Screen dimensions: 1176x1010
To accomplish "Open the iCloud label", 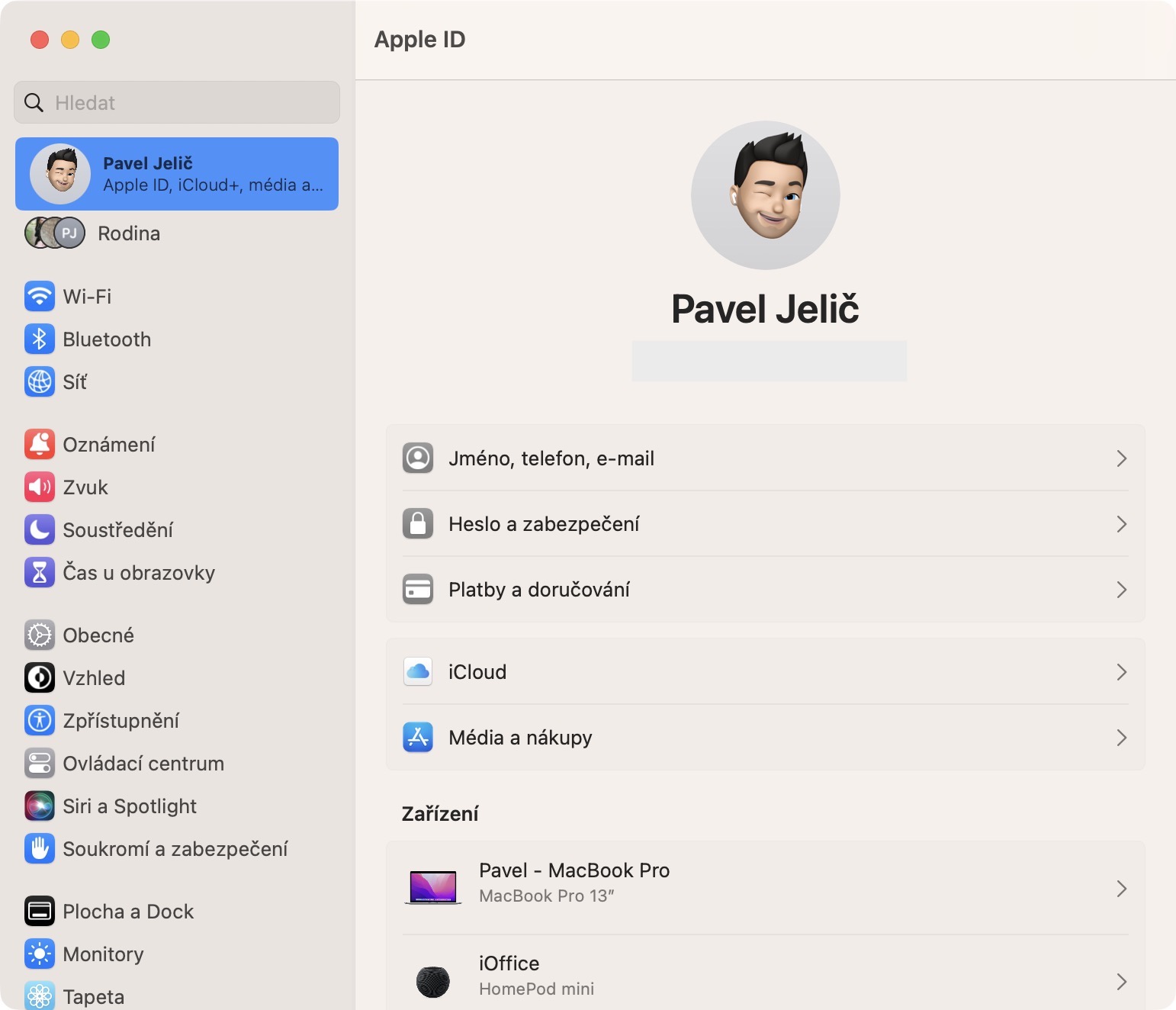I will point(477,672).
